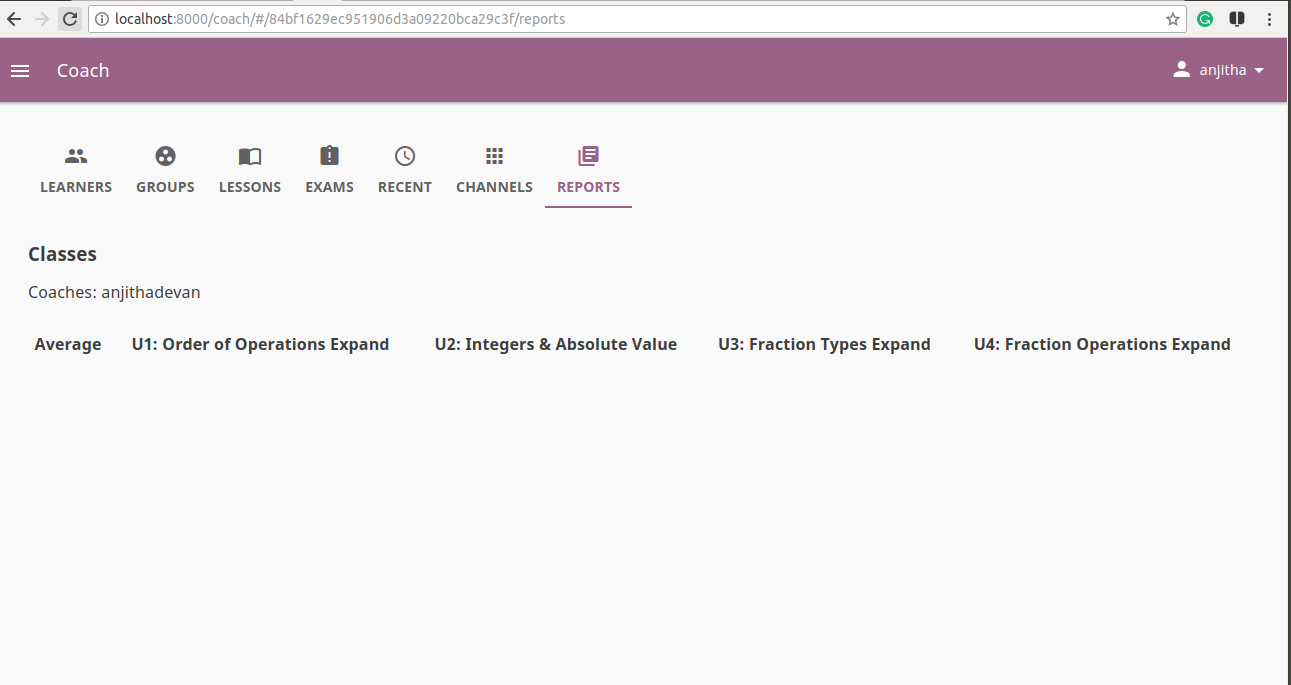The height and width of the screenshot is (685, 1291).
Task: Open the Grammarly extension icon
Action: [x=1205, y=19]
